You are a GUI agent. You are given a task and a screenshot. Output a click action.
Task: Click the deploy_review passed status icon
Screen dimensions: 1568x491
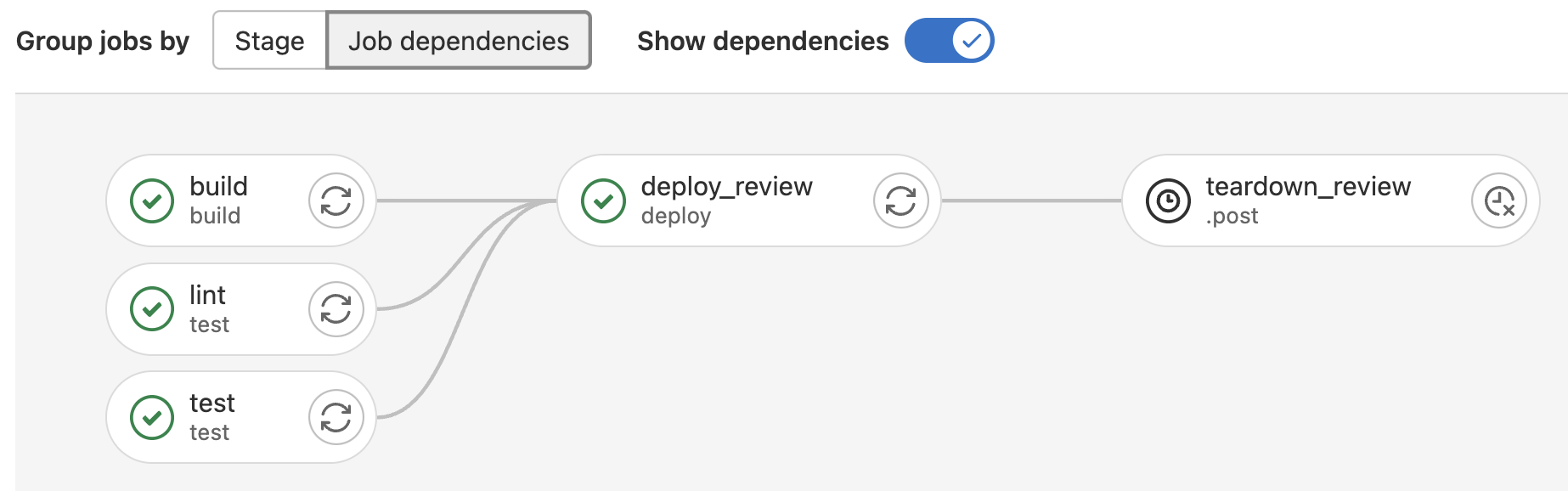(603, 201)
